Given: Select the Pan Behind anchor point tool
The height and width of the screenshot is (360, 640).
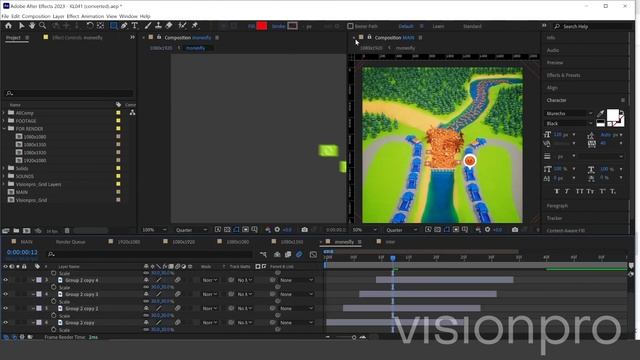Looking at the screenshot, I should click(x=100, y=26).
